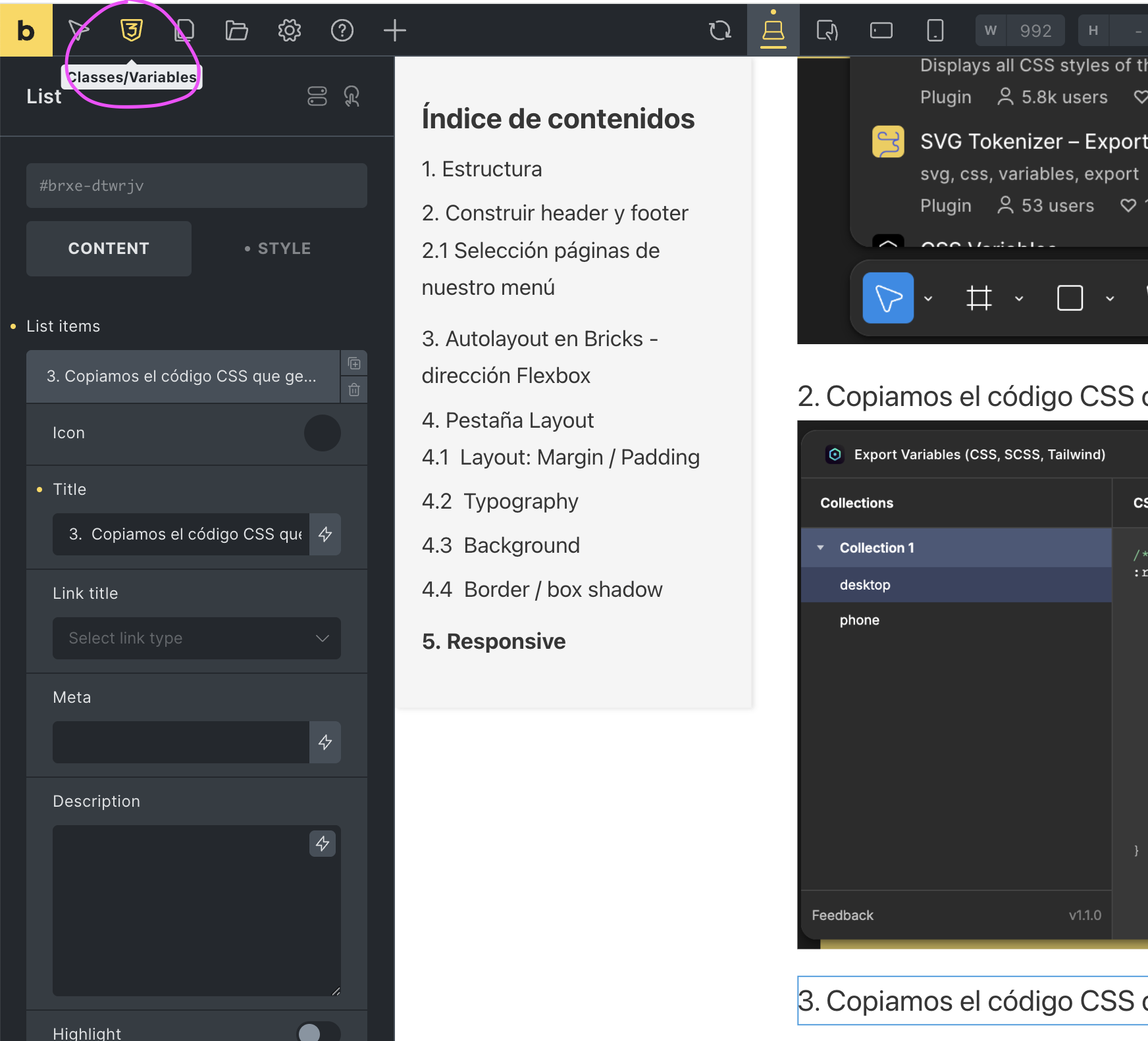Select the mobile portrait breakpoint icon
Viewport: 1148px width, 1041px height.
click(x=935, y=30)
